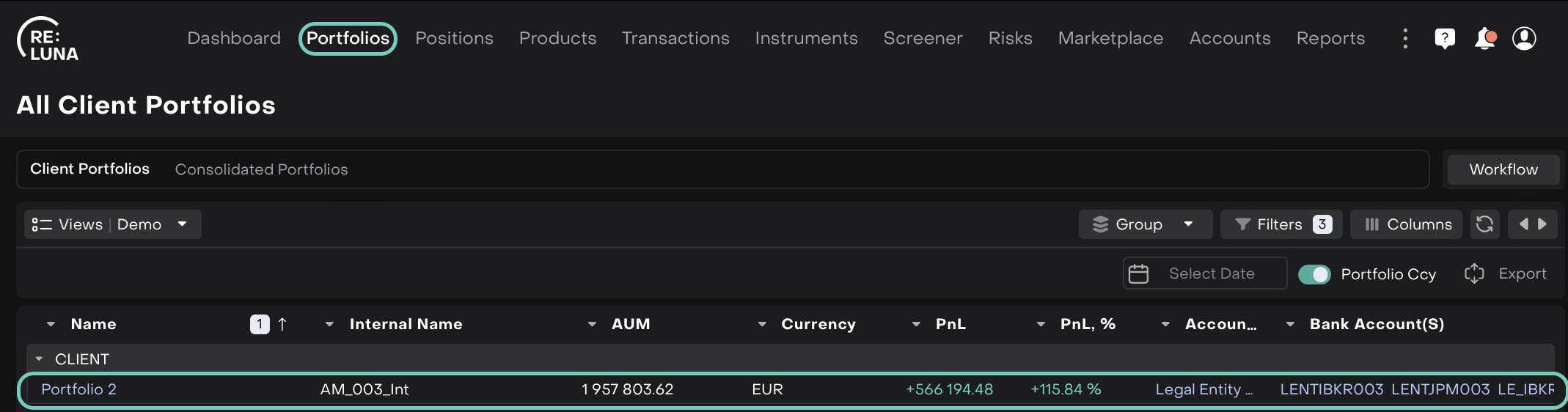Collapse the CLIENT group row

point(39,359)
